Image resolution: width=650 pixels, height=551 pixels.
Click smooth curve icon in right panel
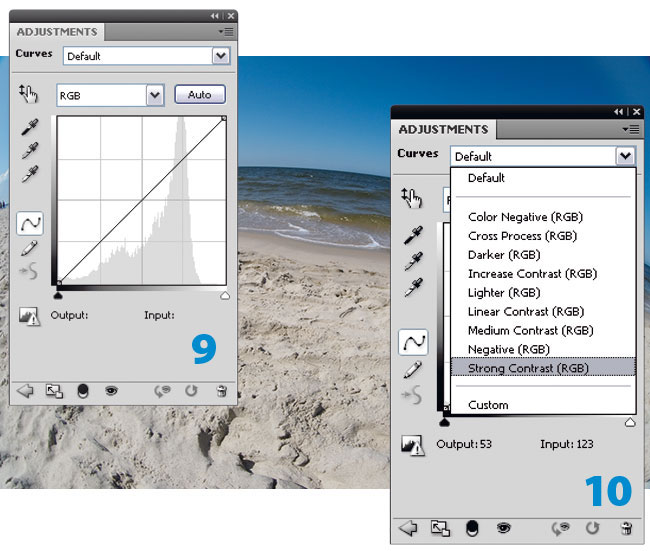click(412, 395)
